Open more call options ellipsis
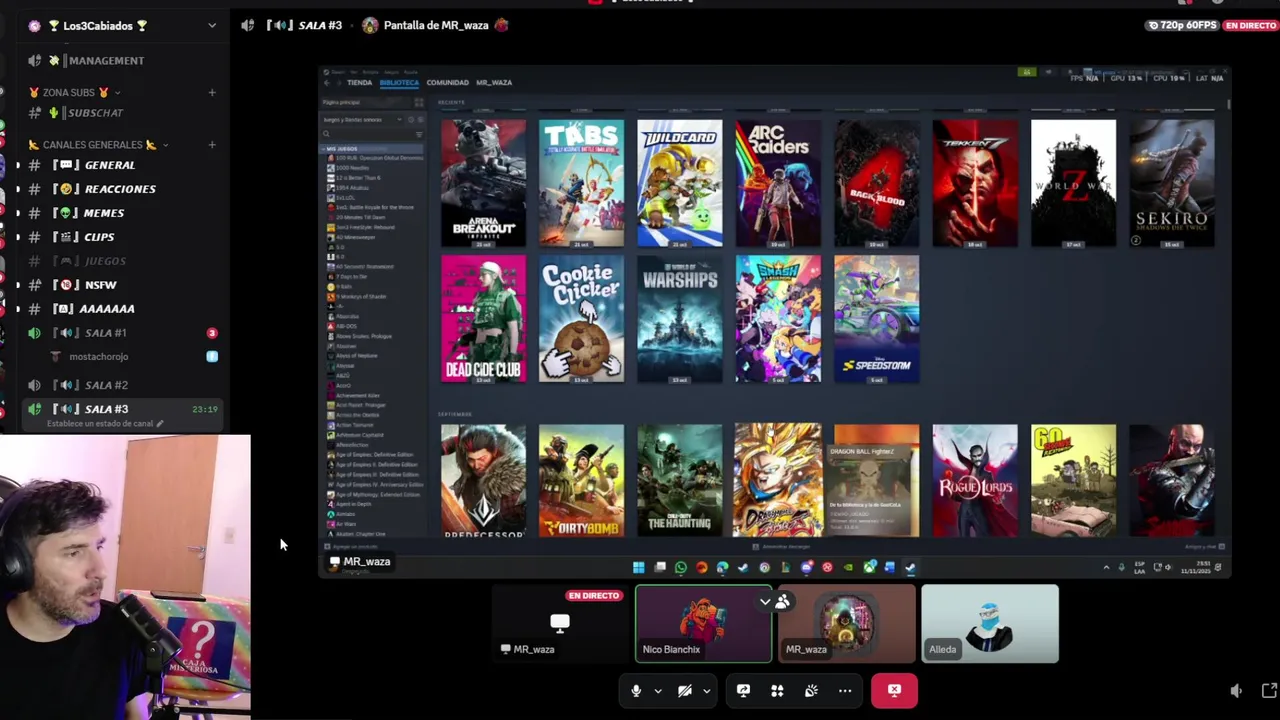1280x720 pixels. (x=845, y=690)
